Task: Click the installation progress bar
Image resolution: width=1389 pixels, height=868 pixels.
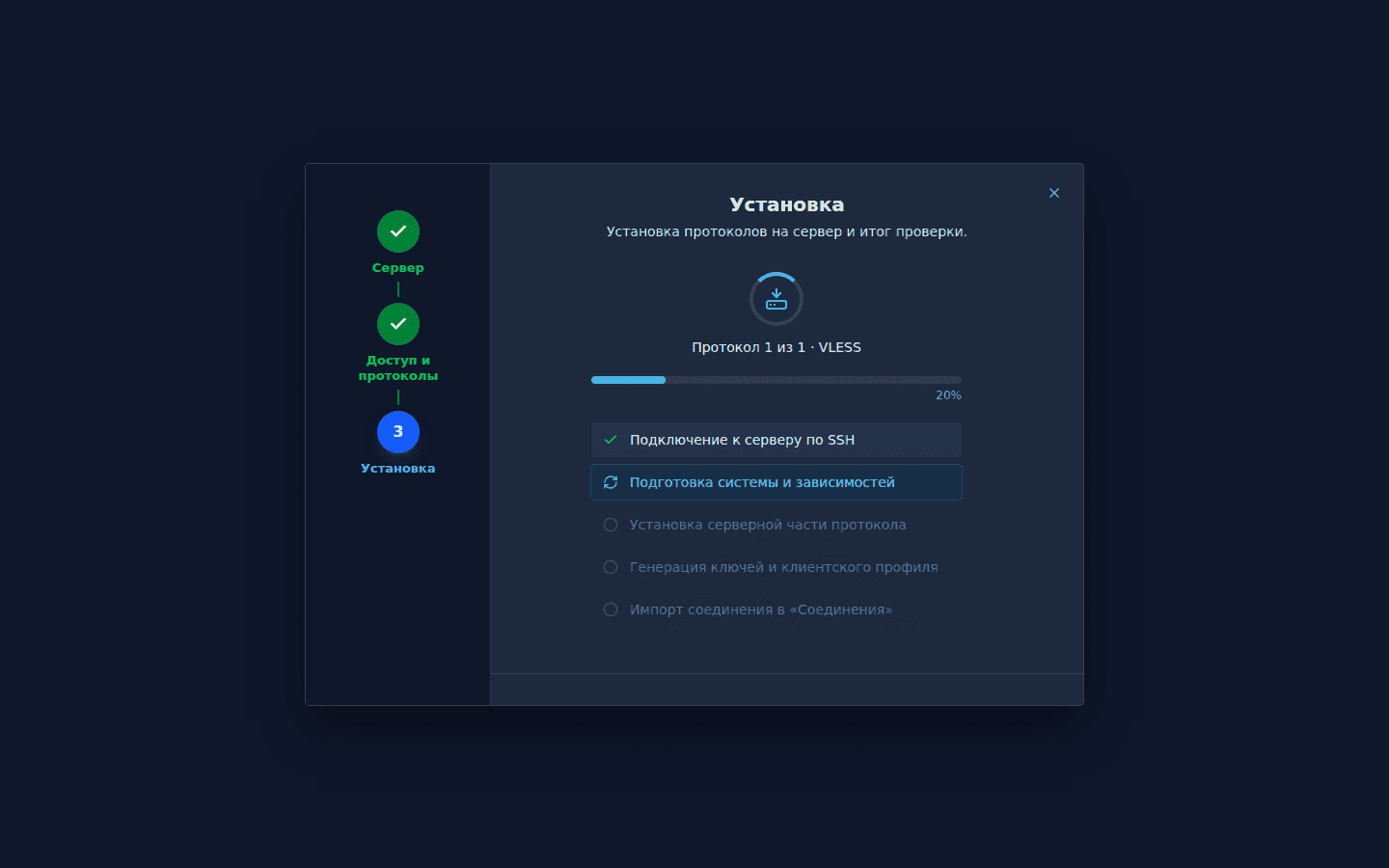Action: point(776,380)
